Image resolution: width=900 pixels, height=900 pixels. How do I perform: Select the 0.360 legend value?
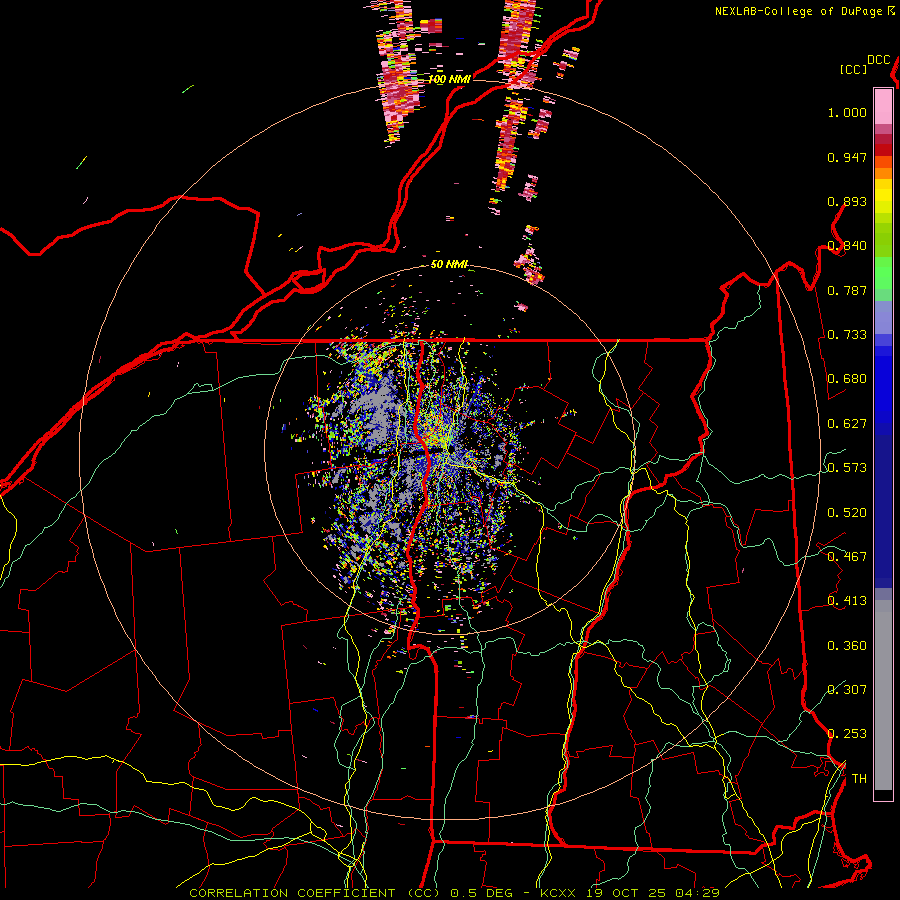[x=847, y=646]
